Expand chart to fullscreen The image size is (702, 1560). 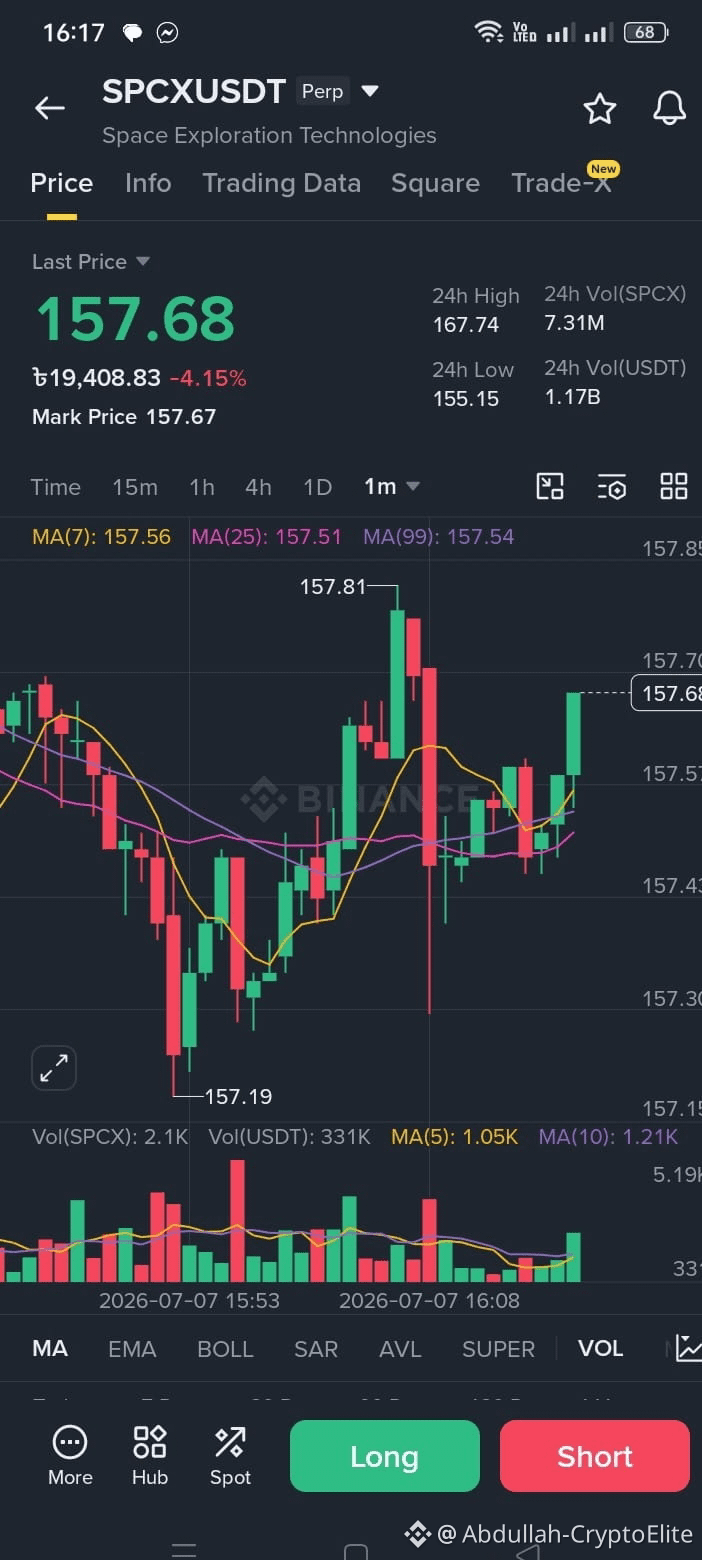54,1068
